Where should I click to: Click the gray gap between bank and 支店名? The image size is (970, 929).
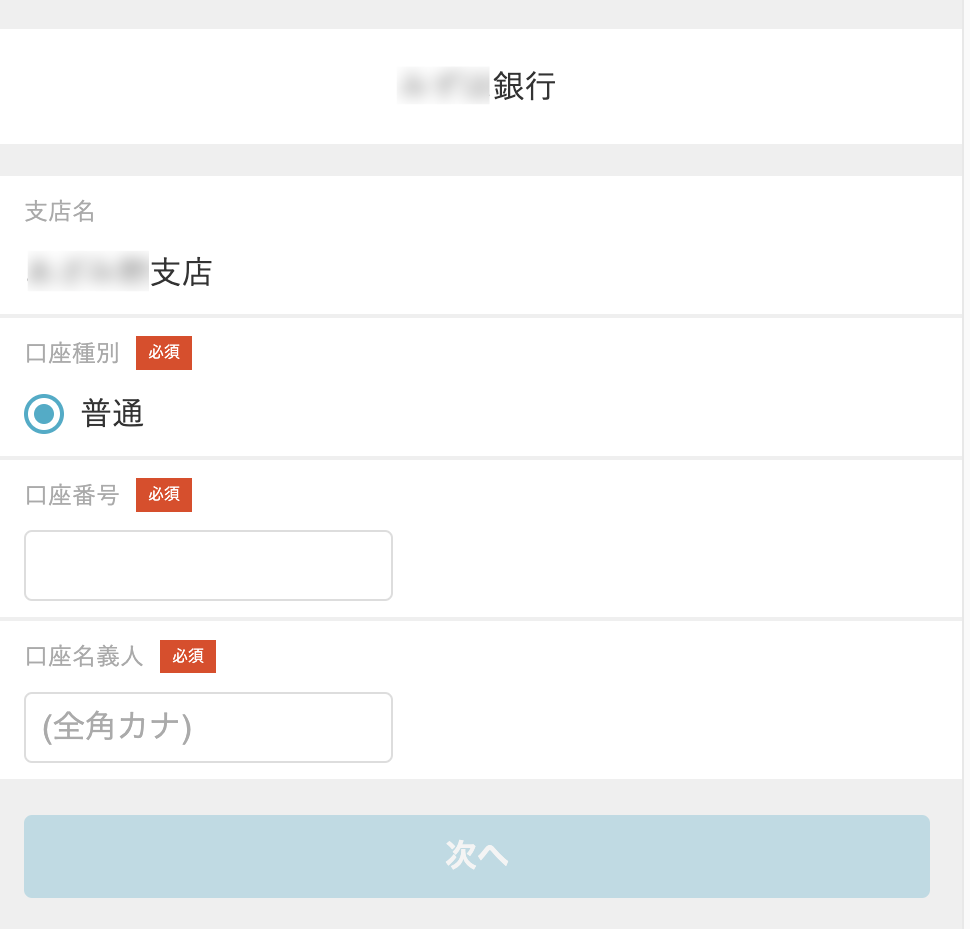[x=480, y=160]
